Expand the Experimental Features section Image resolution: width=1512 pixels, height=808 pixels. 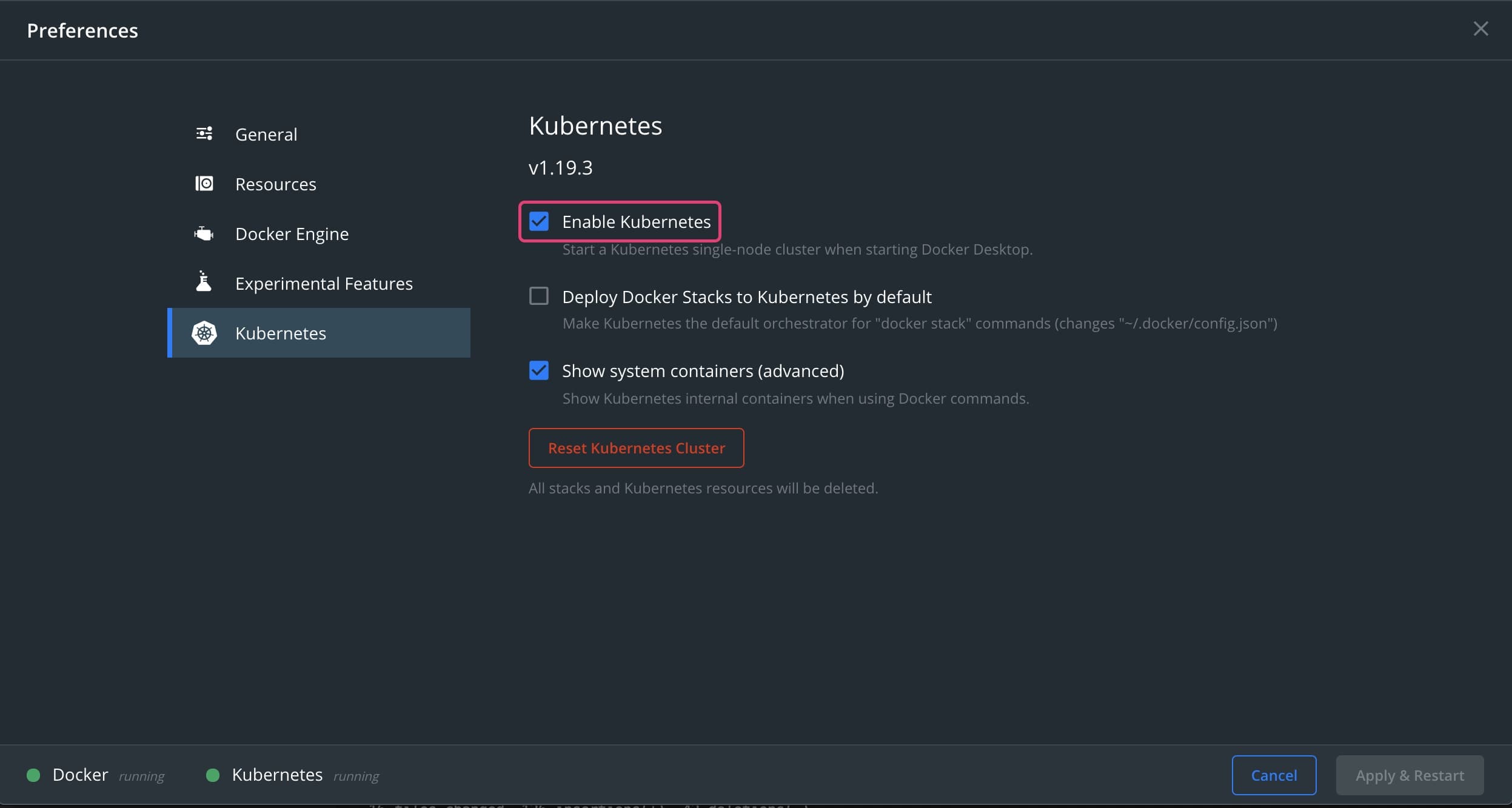323,283
